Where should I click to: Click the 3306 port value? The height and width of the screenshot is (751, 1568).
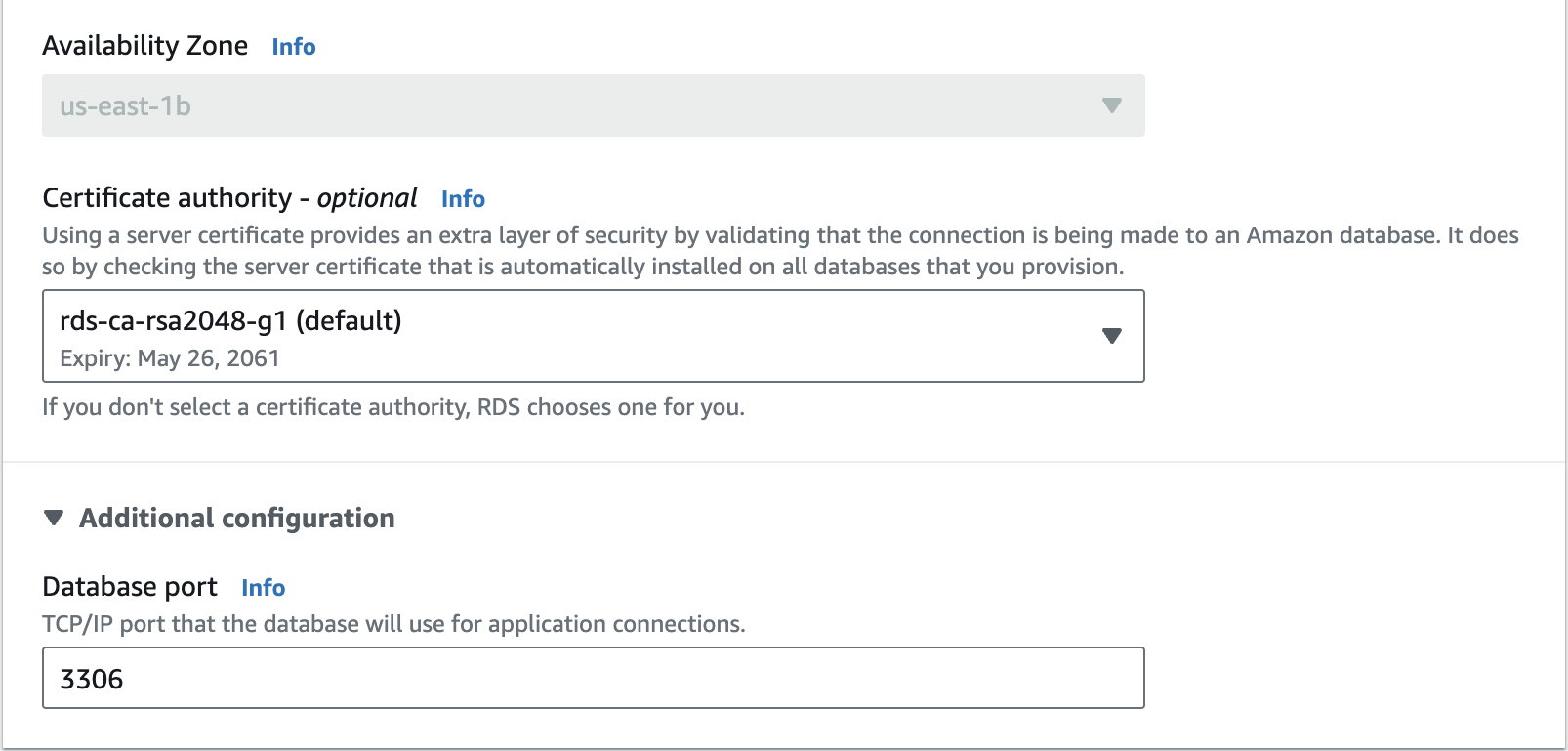tap(92, 679)
